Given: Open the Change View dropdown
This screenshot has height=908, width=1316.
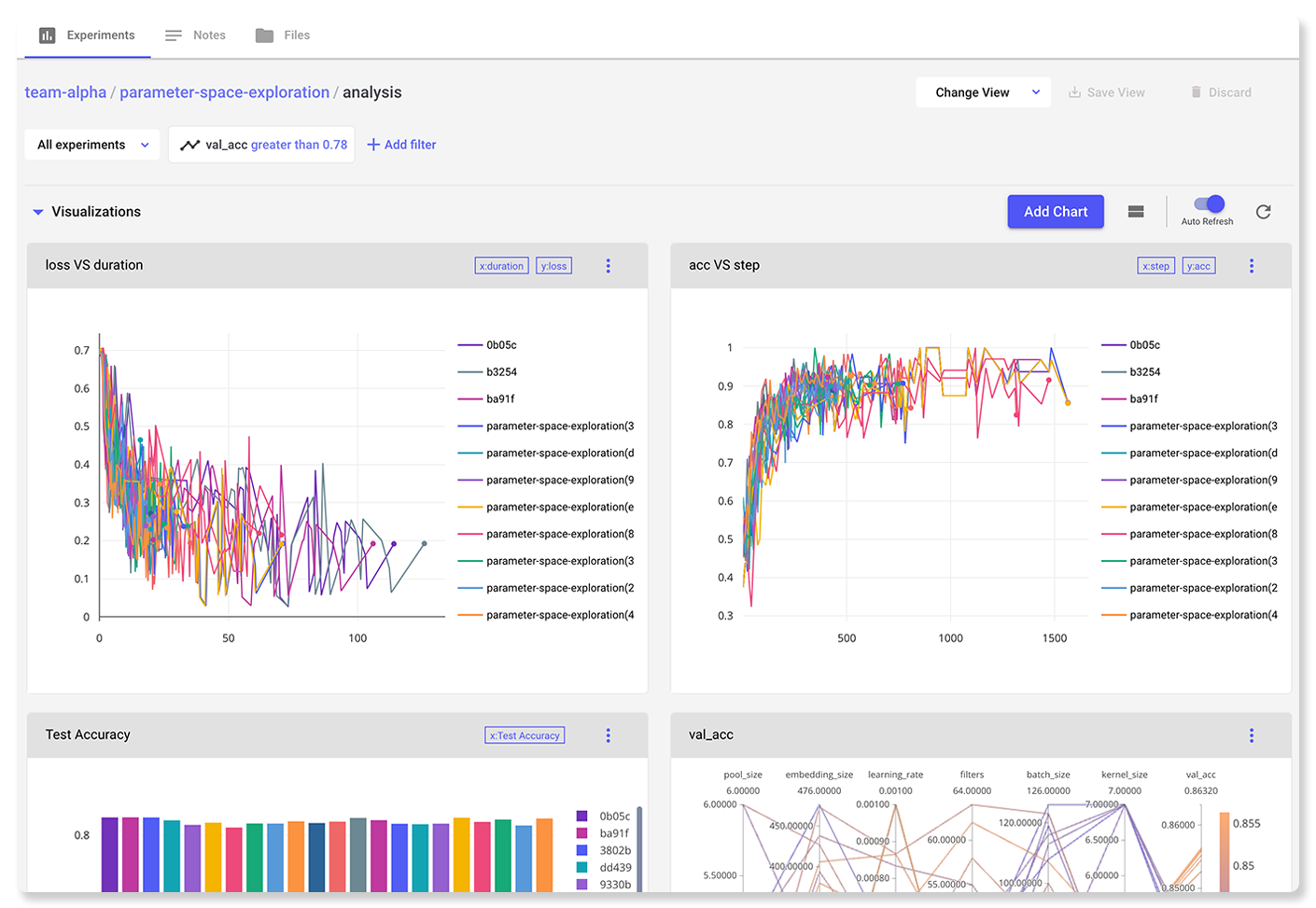Looking at the screenshot, I should pos(983,92).
